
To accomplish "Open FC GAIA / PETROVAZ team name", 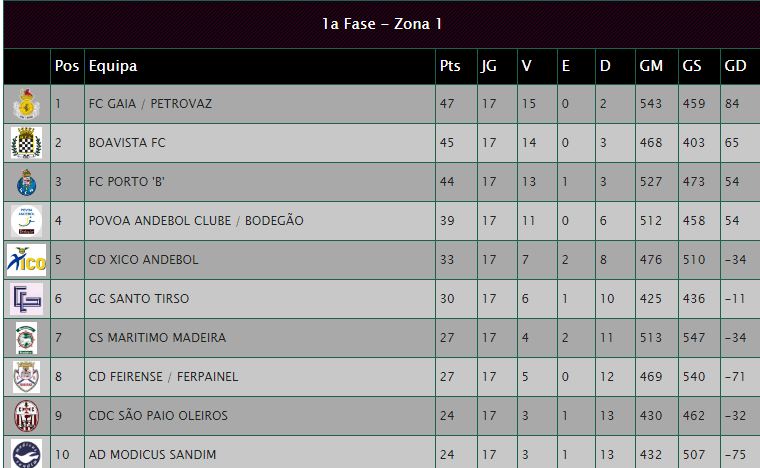I will (150, 104).
